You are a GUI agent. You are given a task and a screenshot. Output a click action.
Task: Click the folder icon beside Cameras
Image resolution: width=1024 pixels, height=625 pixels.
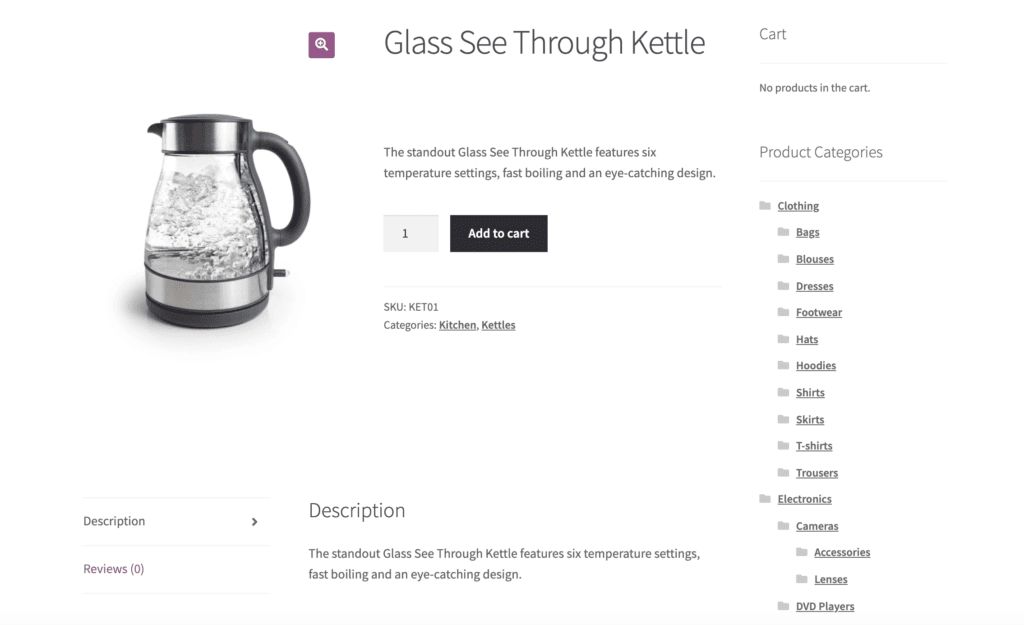(x=783, y=525)
